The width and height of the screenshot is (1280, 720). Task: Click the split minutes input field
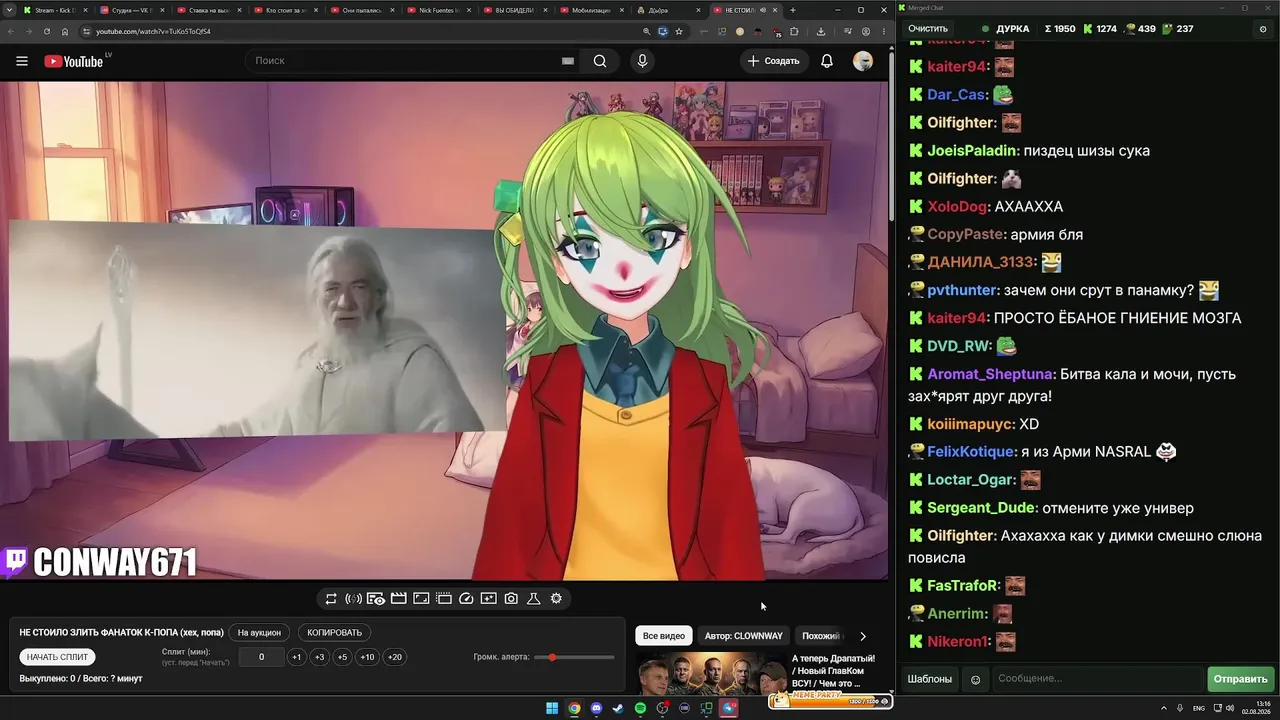[x=262, y=657]
